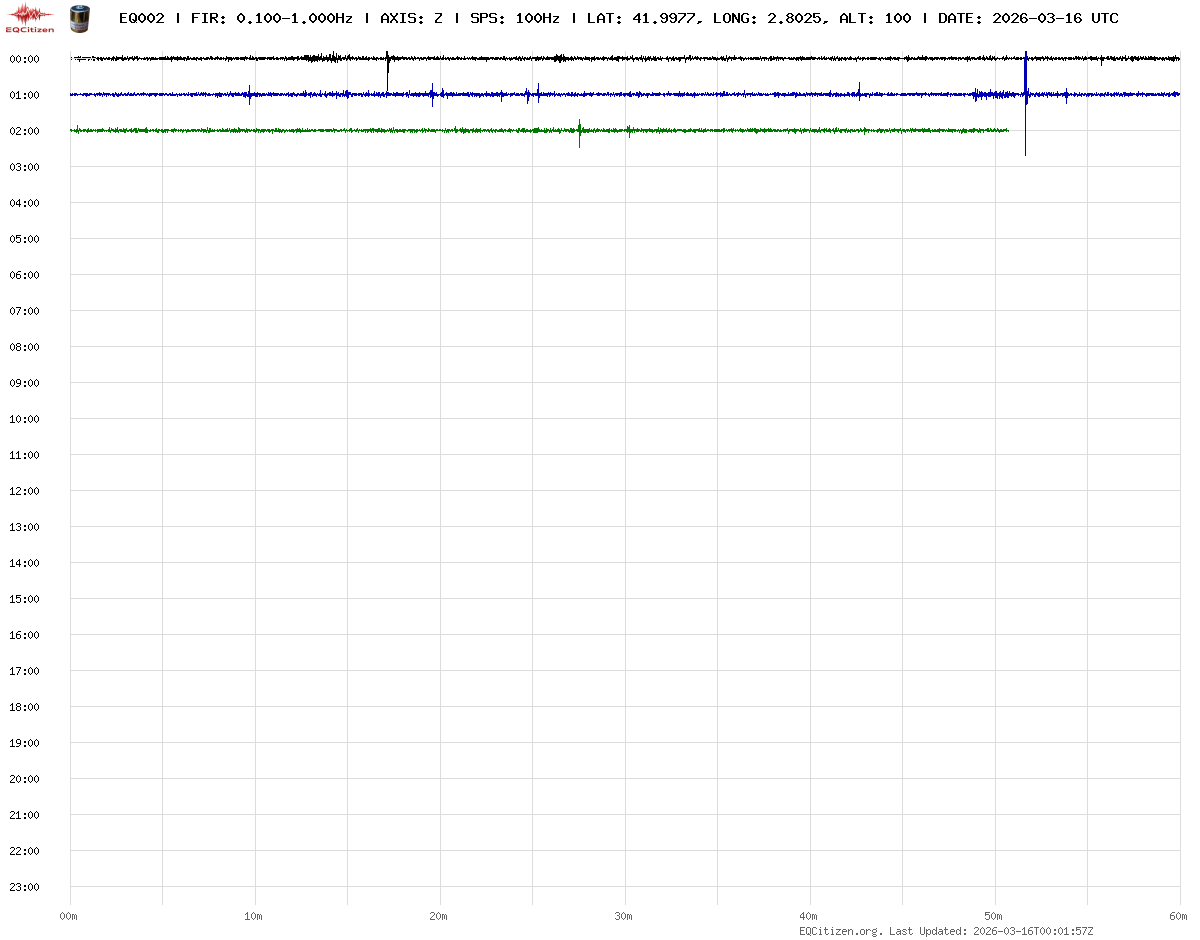Click the 12:00 hour row label
Screen dimensions: 1200x940
(x=24, y=491)
